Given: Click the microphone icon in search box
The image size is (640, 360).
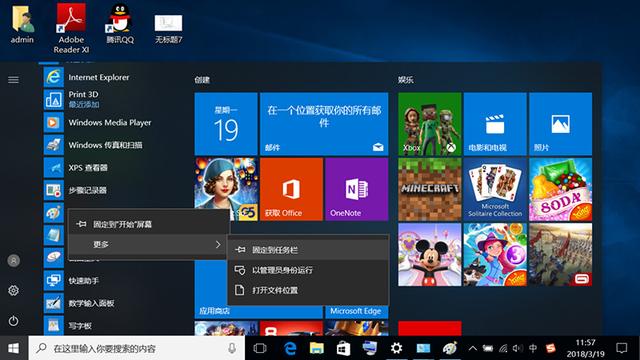Looking at the screenshot, I should click(x=232, y=348).
